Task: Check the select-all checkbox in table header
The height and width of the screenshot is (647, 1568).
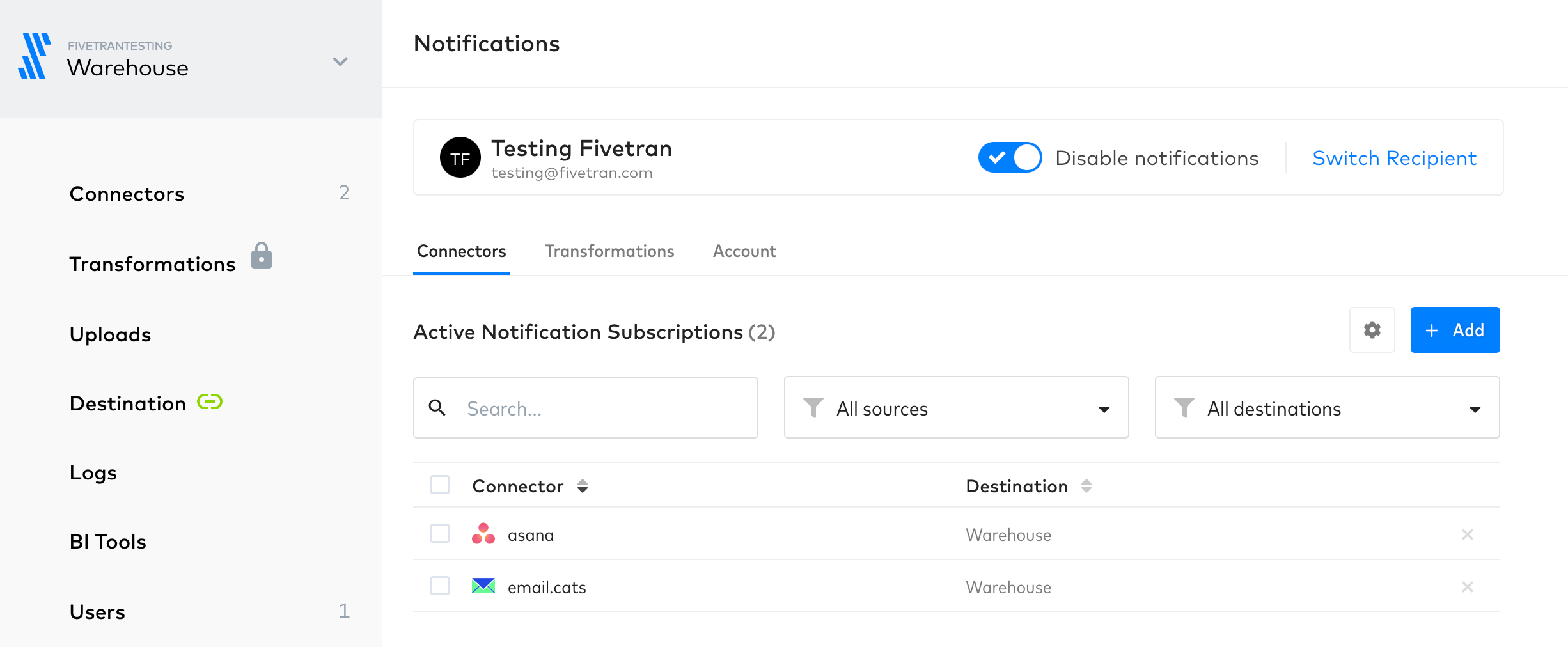Action: tap(440, 485)
